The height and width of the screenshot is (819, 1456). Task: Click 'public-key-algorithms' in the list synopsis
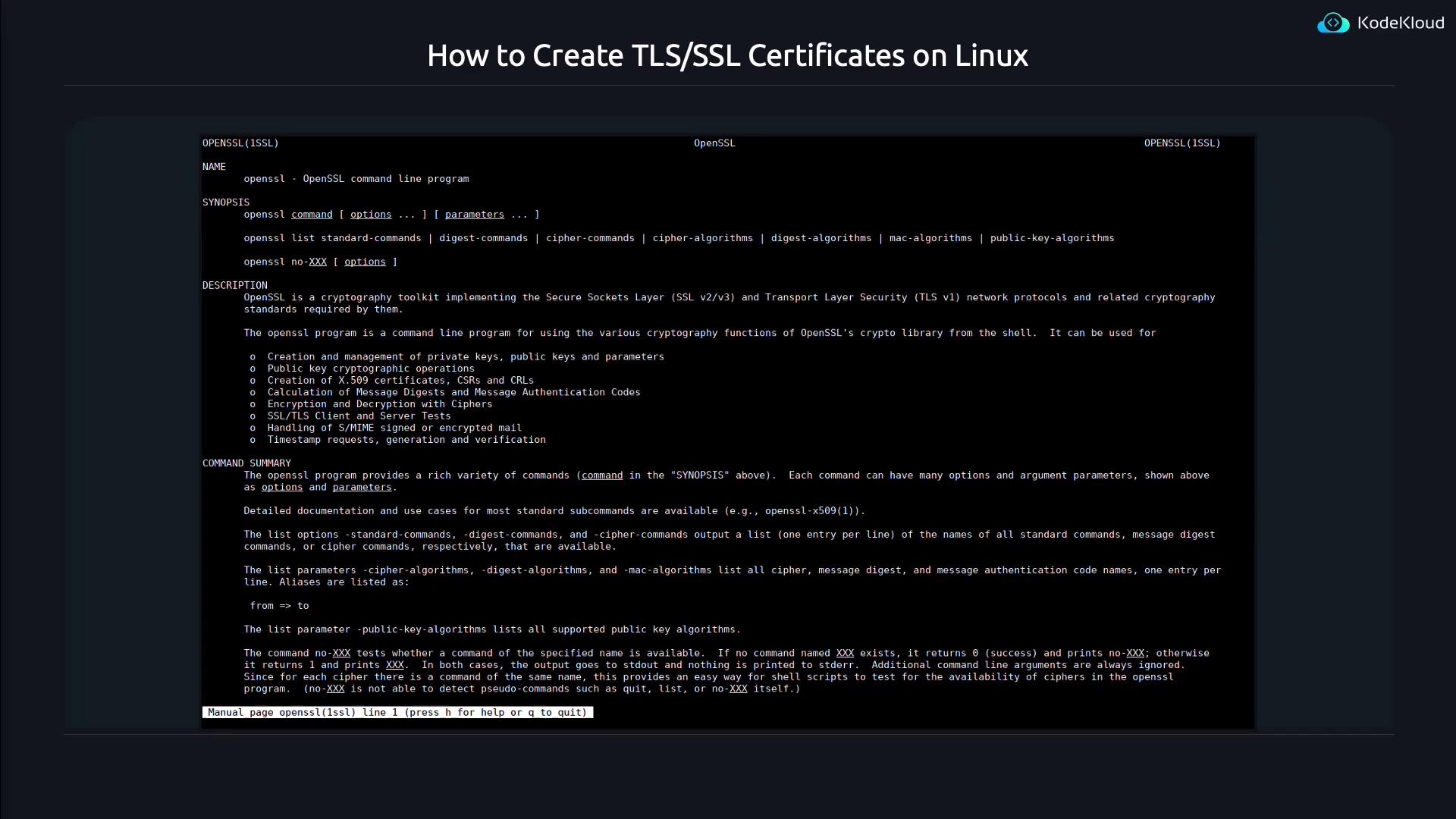coord(1052,238)
